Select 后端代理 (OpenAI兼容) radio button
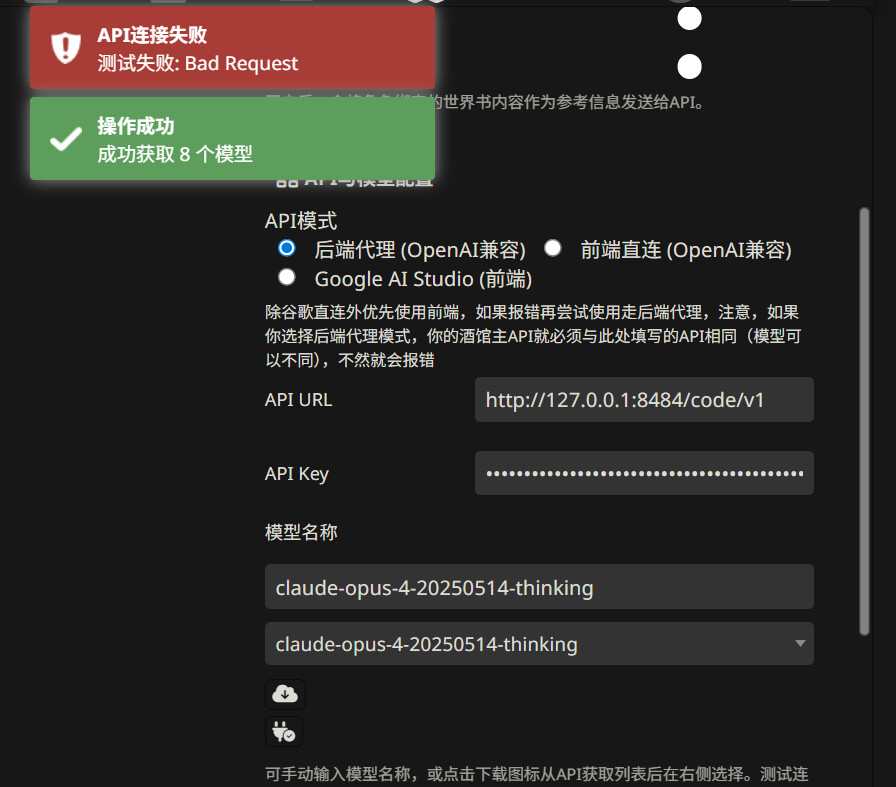 (287, 248)
